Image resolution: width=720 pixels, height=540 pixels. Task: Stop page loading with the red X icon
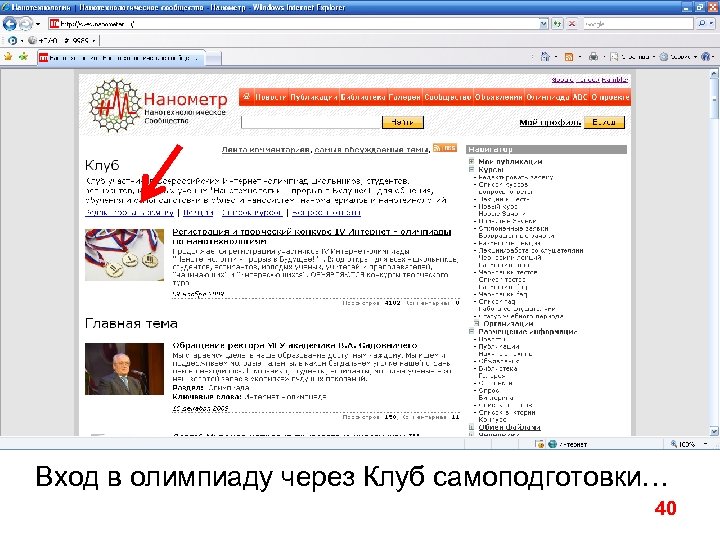[x=572, y=23]
